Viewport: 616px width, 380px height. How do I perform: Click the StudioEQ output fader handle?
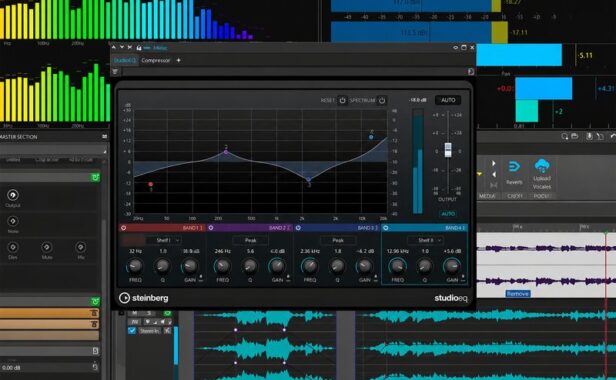click(x=448, y=150)
